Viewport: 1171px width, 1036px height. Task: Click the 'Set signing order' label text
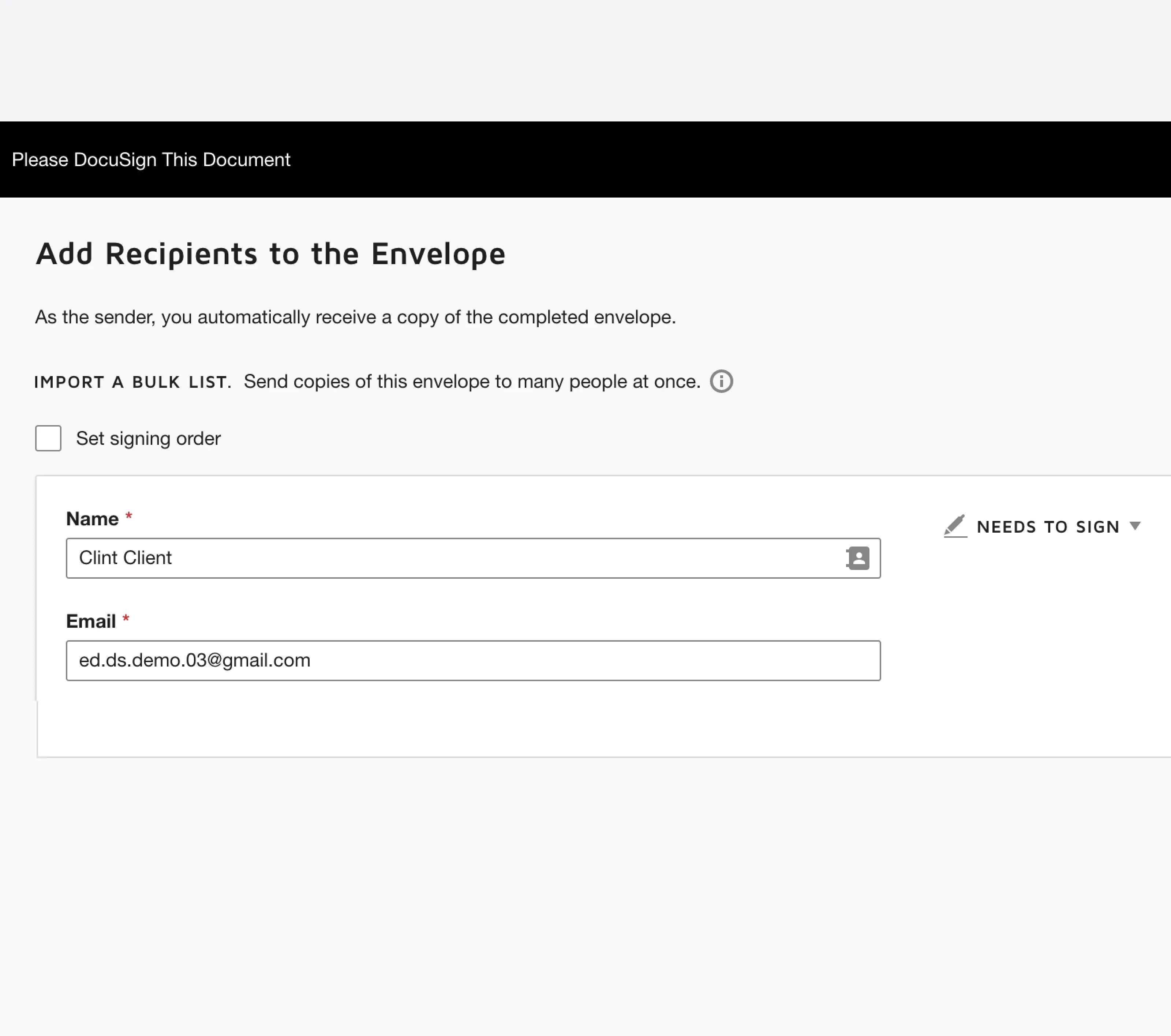(x=148, y=439)
